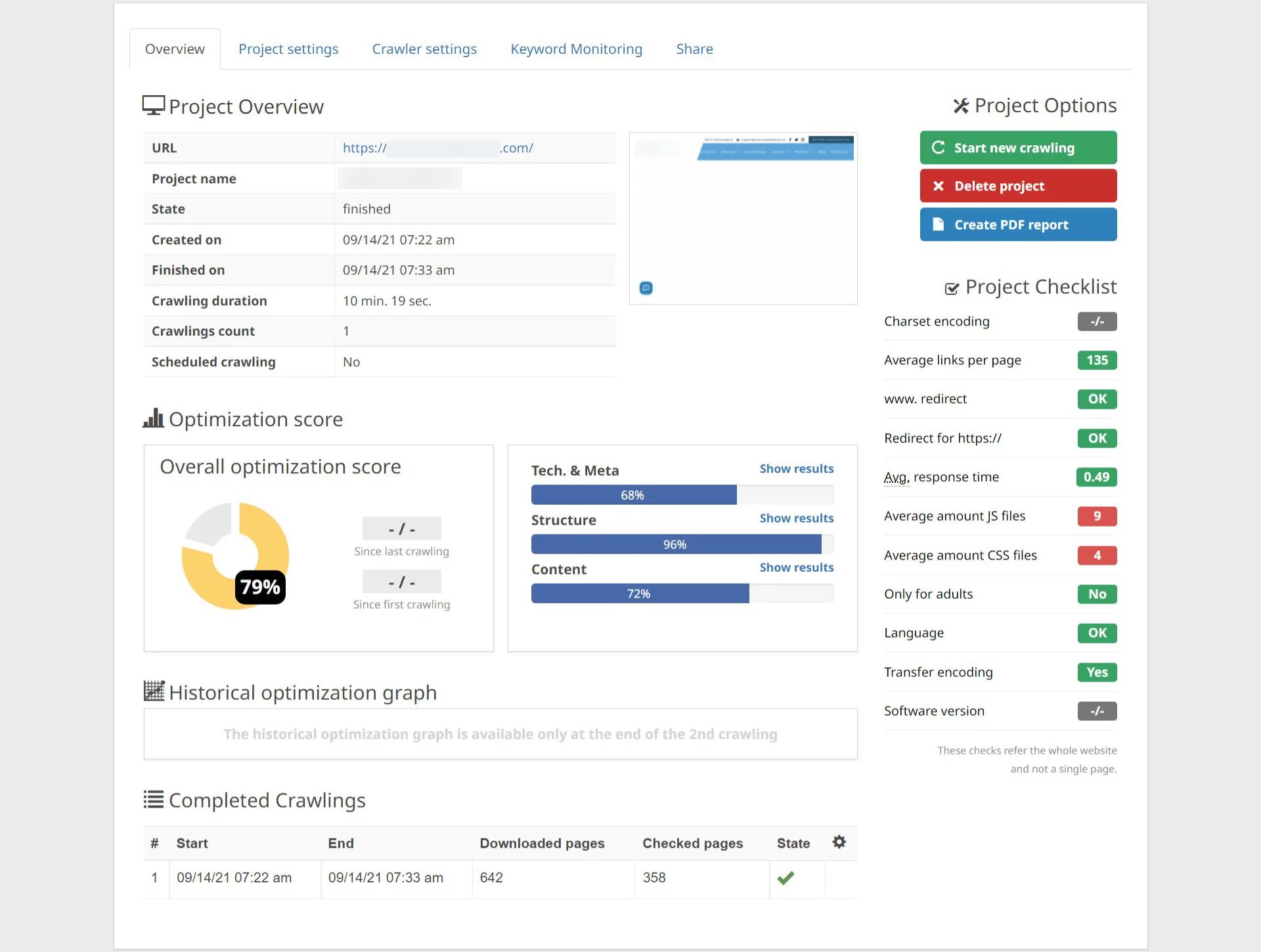The width and height of the screenshot is (1261, 952).
Task: Open the project URL link
Action: tap(437, 148)
